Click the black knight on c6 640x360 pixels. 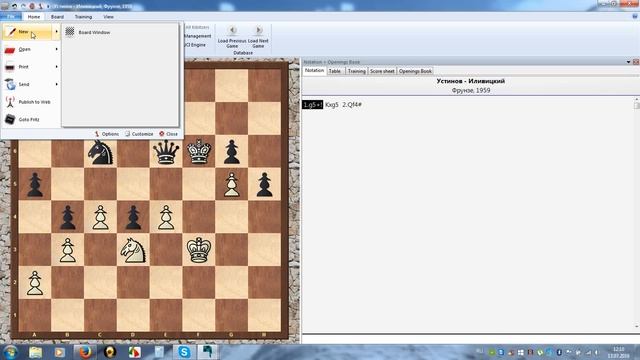(100, 152)
